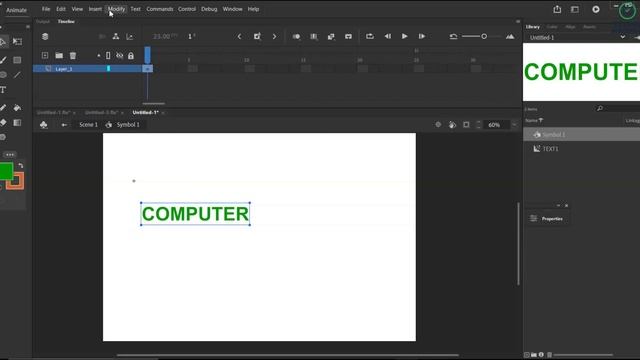Select the Paint Bucket tool
The width and height of the screenshot is (640, 360).
(x=17, y=108)
